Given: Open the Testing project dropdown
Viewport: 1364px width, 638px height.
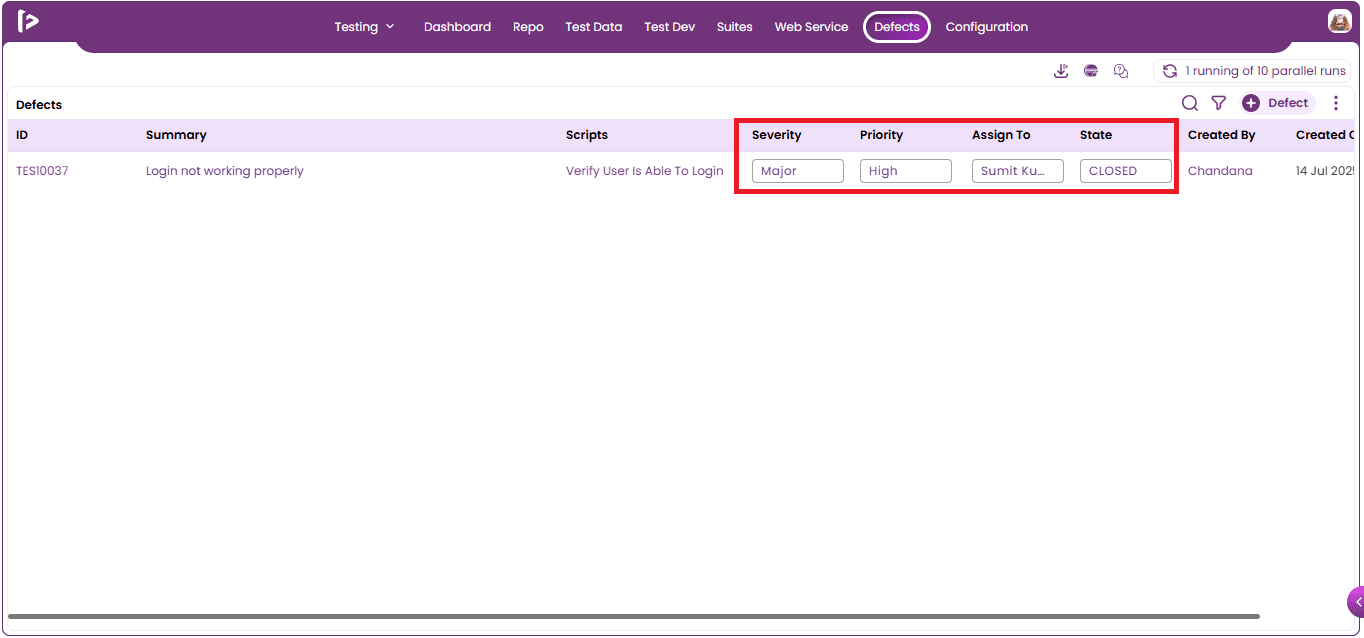Looking at the screenshot, I should coord(365,27).
